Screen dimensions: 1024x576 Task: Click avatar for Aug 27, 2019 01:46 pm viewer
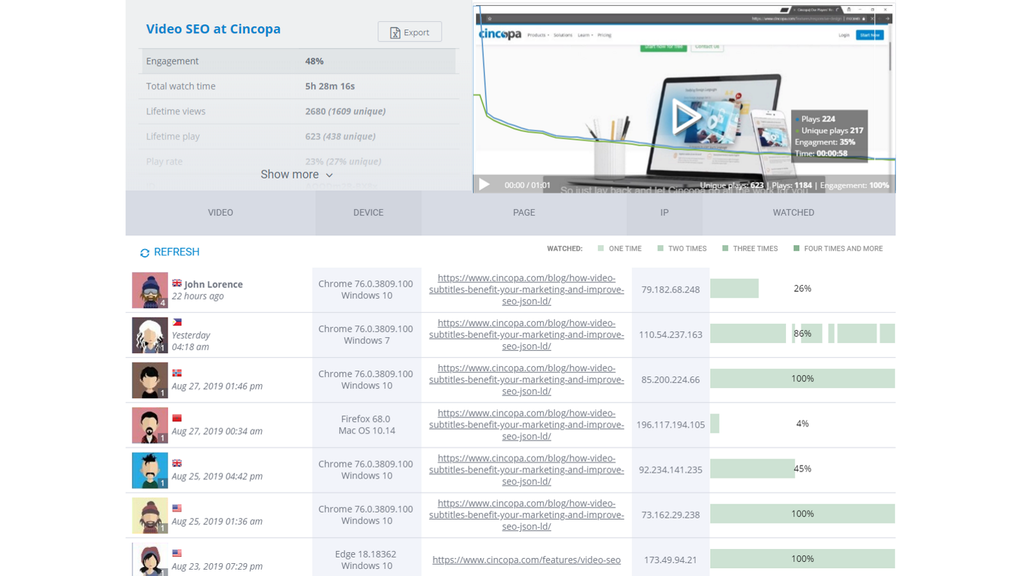click(x=150, y=380)
